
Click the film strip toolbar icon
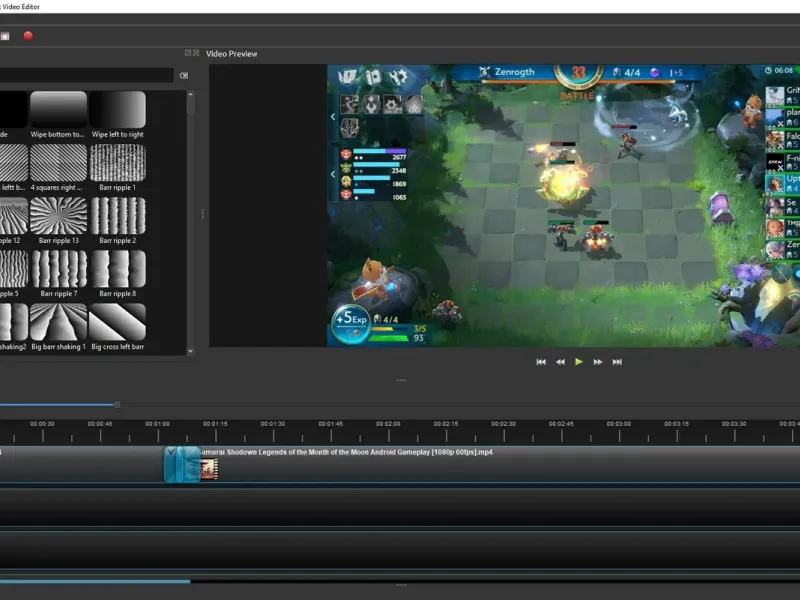click(x=5, y=36)
